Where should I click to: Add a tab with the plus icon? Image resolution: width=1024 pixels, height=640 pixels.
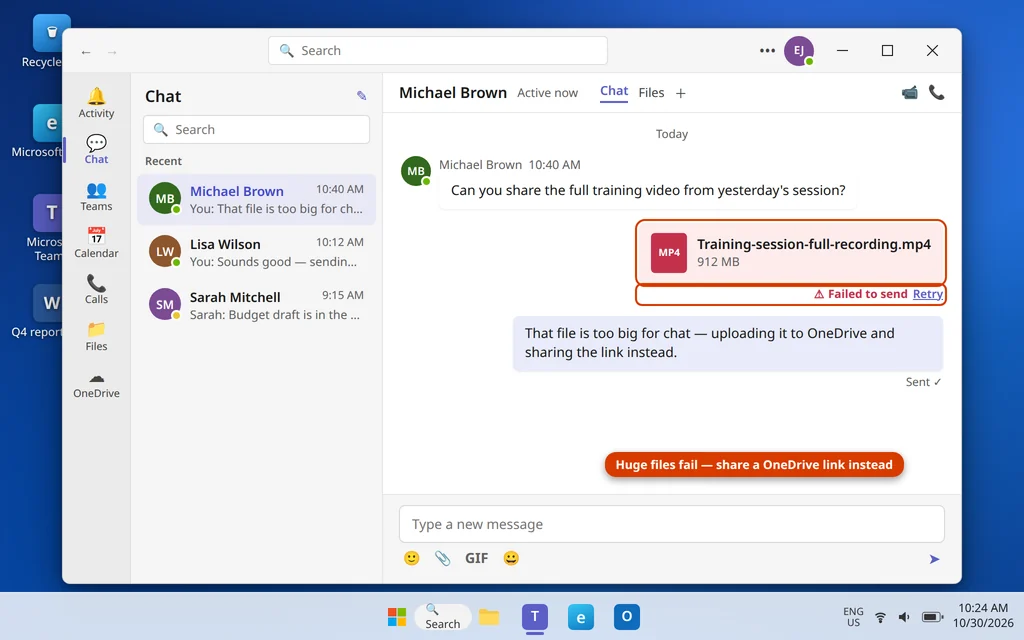tap(680, 93)
